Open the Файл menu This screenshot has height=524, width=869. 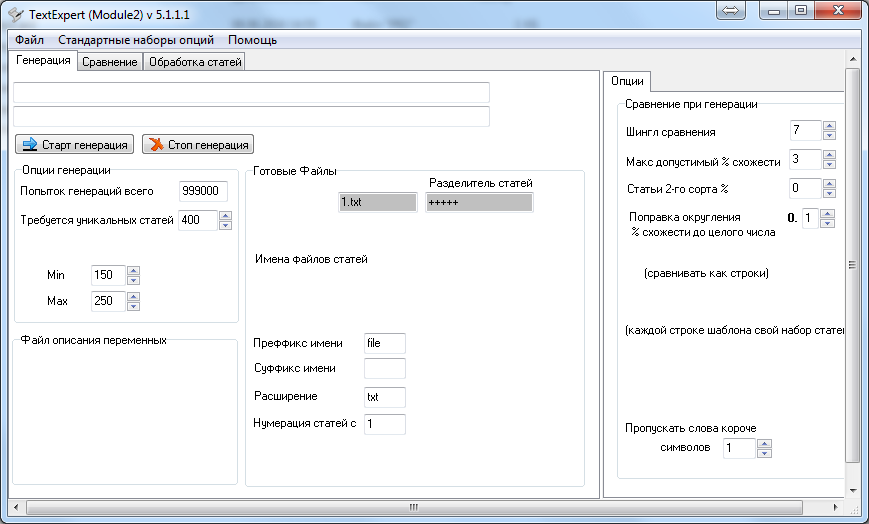point(29,40)
